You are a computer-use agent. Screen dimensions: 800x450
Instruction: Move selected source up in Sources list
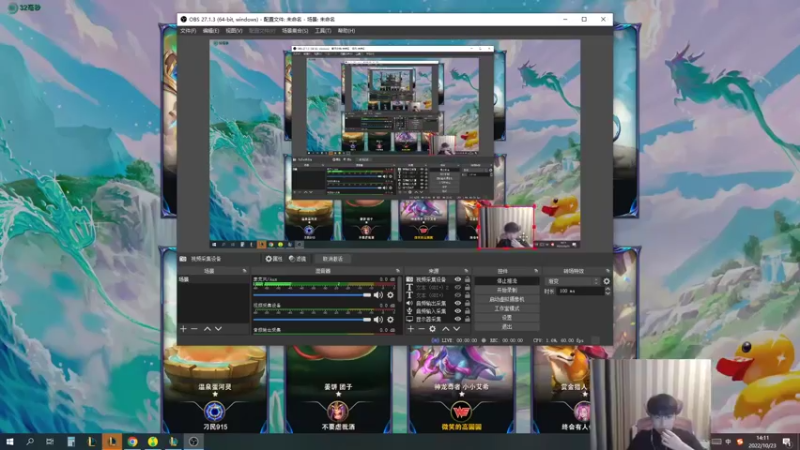click(445, 329)
